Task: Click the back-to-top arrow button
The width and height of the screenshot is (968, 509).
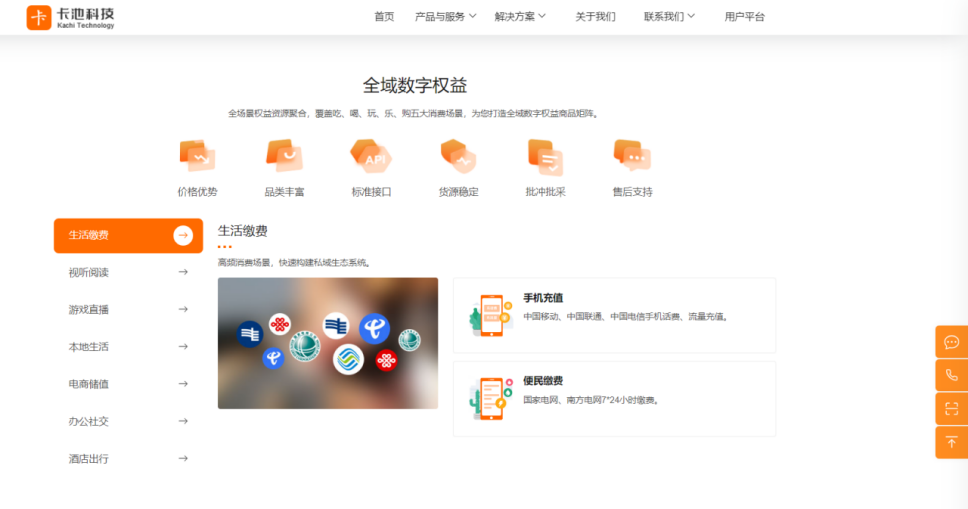Action: point(951,442)
